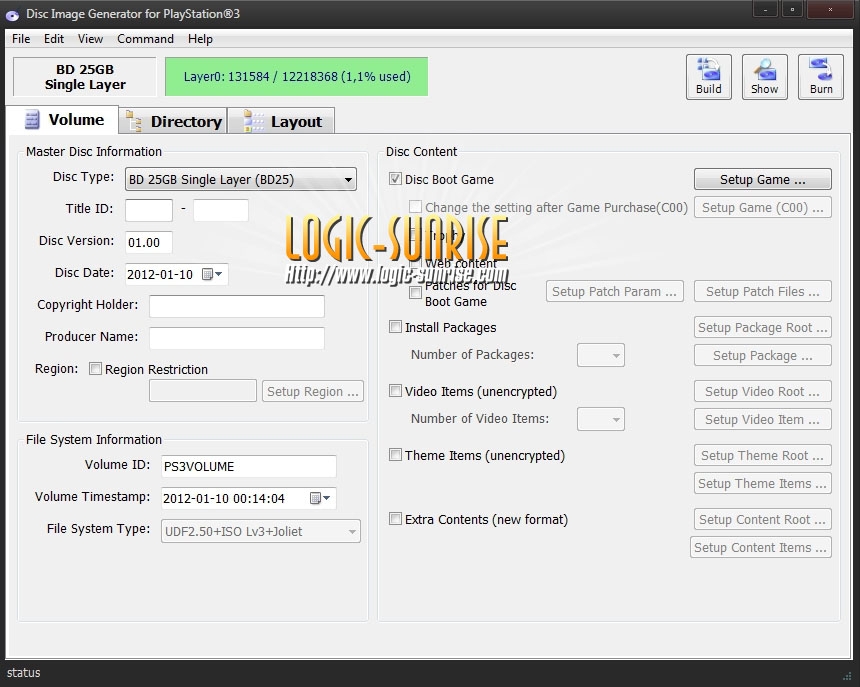This screenshot has height=687, width=860.
Task: Enable the Install Packages checkbox
Action: pos(395,327)
